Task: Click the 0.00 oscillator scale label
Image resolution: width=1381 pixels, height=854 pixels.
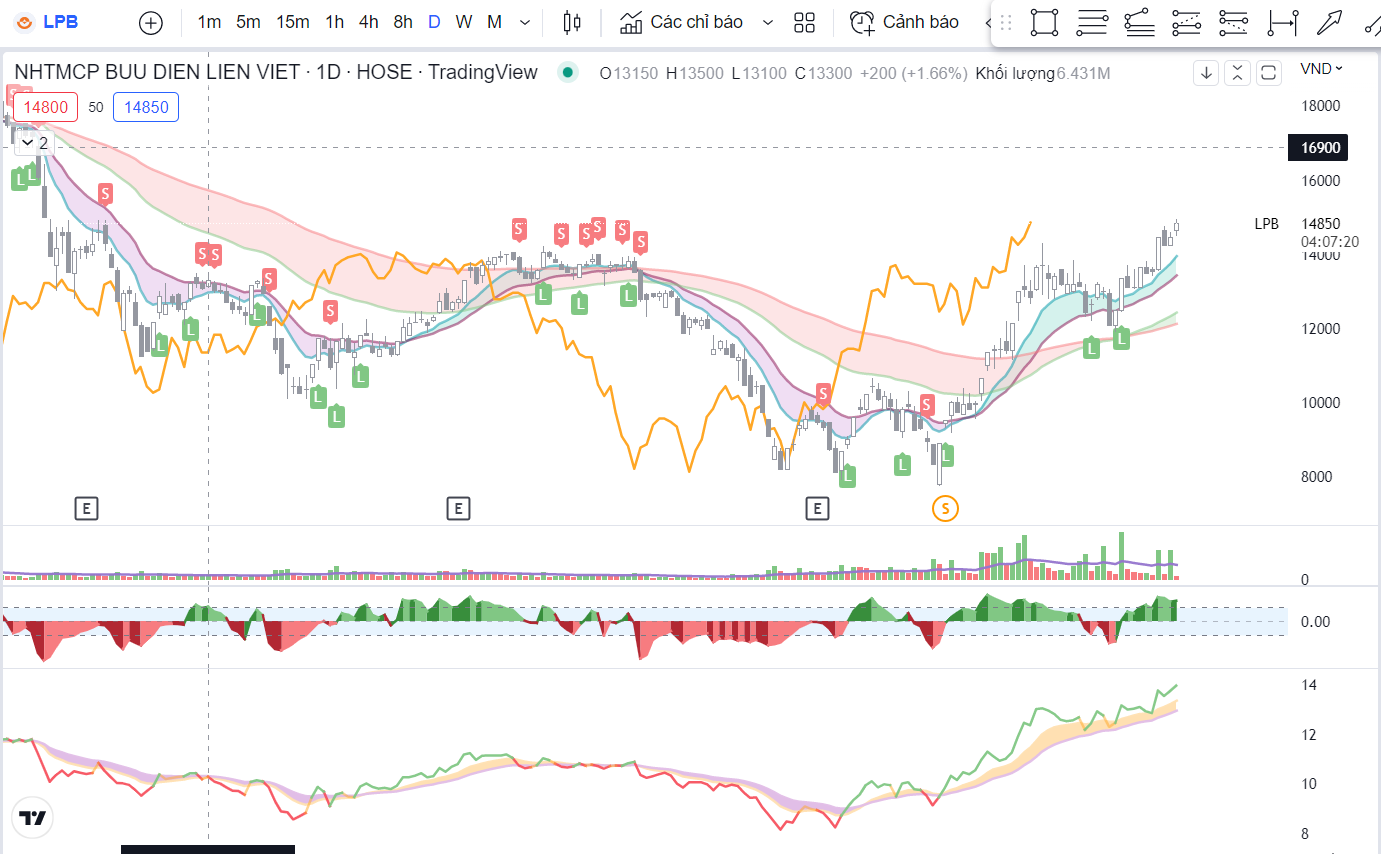Action: click(1316, 621)
